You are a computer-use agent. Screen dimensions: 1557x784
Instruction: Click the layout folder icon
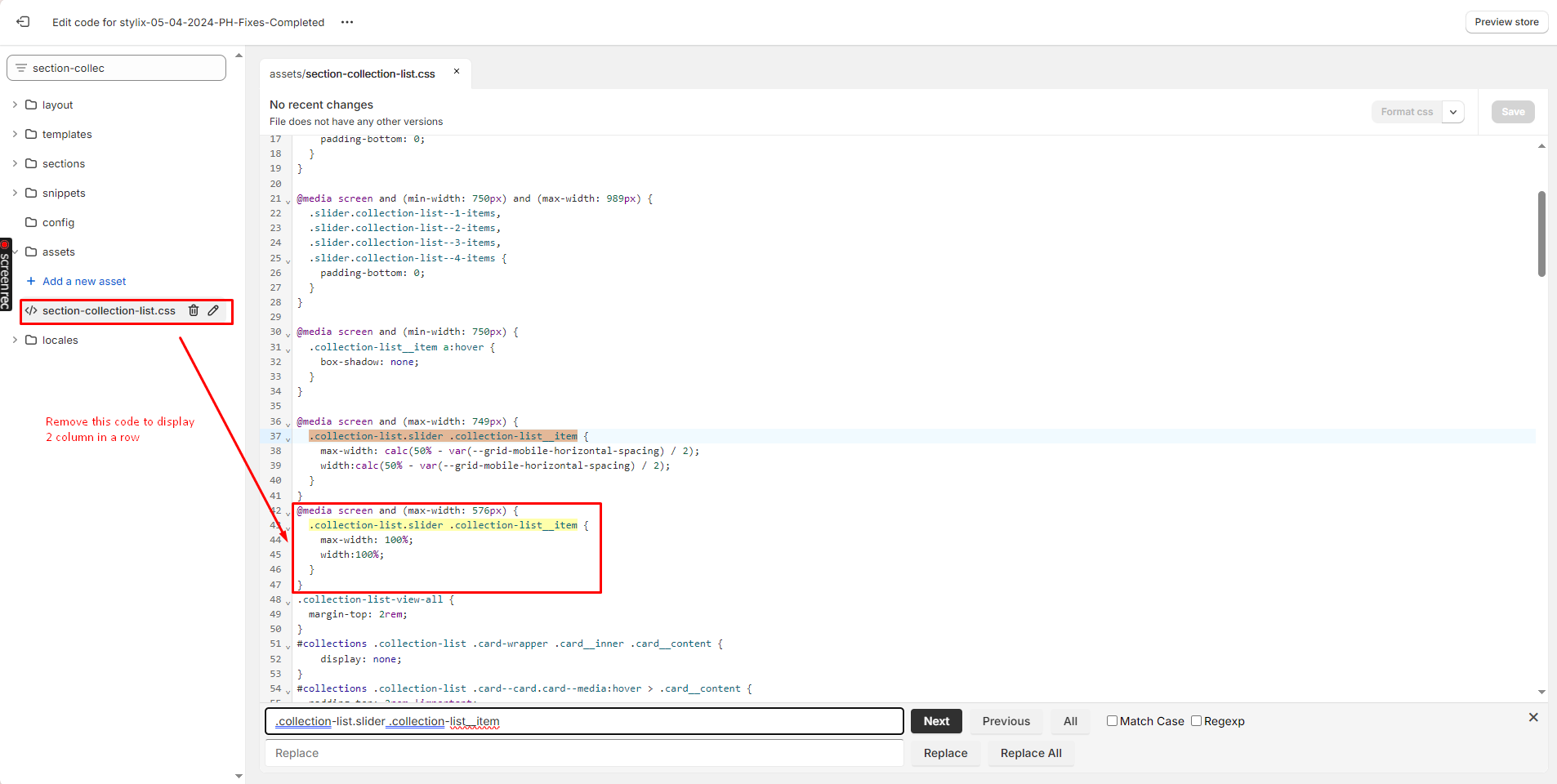coord(31,105)
